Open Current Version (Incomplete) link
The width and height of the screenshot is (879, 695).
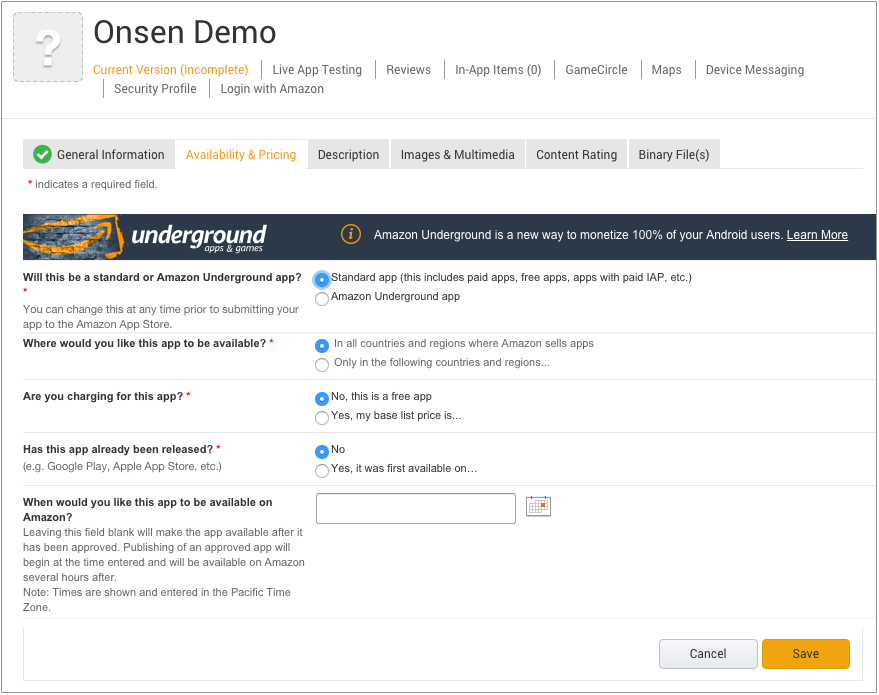170,70
